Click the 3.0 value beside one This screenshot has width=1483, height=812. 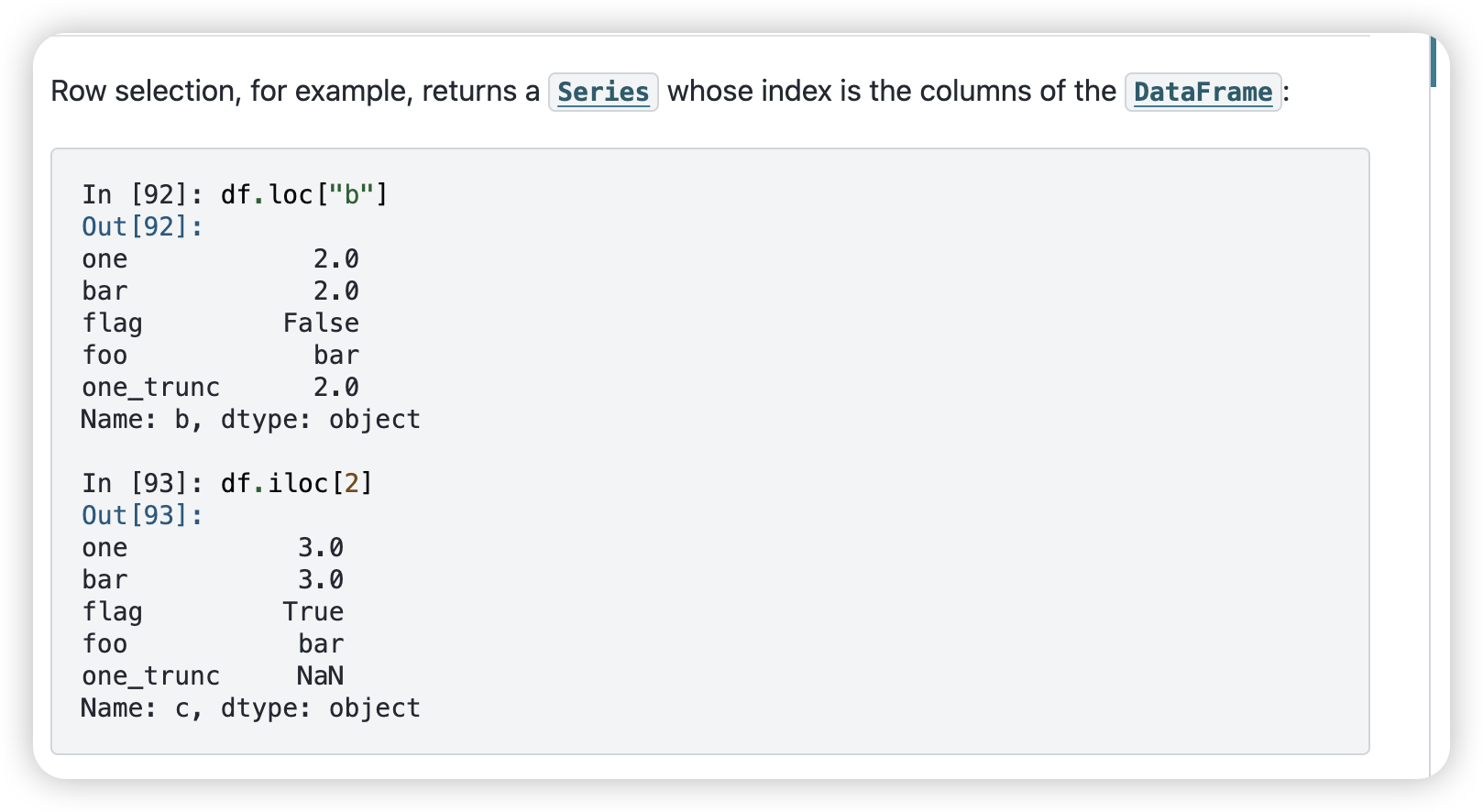(321, 547)
